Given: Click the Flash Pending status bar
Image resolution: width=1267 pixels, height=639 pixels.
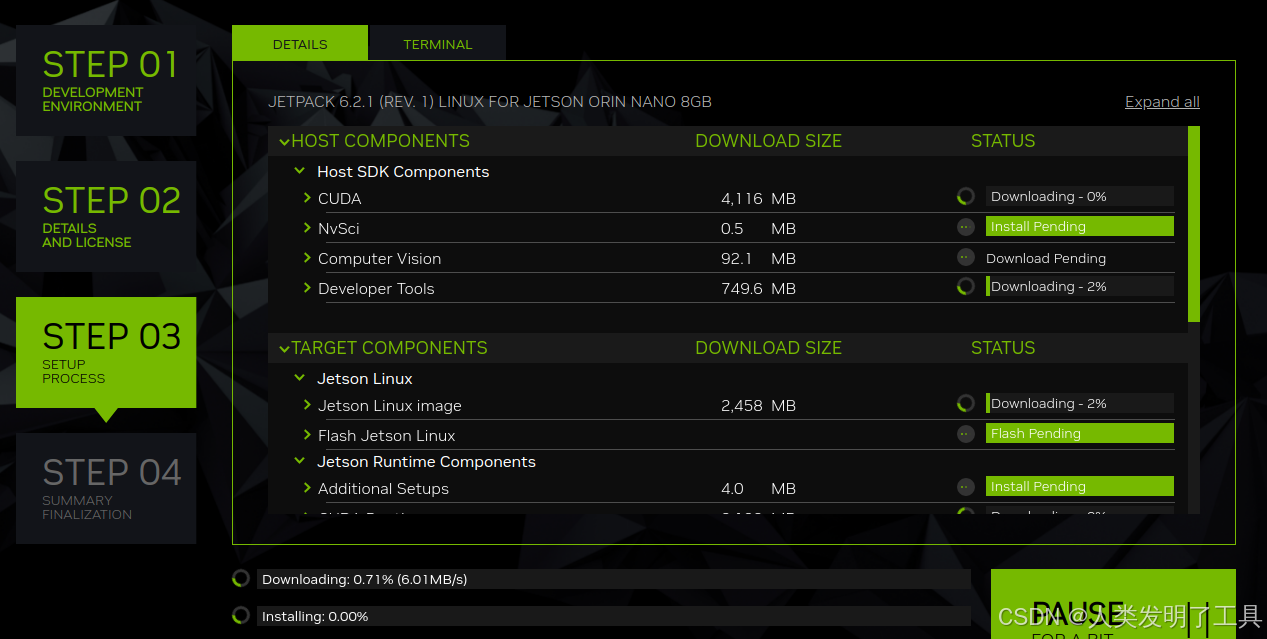Looking at the screenshot, I should 1080,434.
